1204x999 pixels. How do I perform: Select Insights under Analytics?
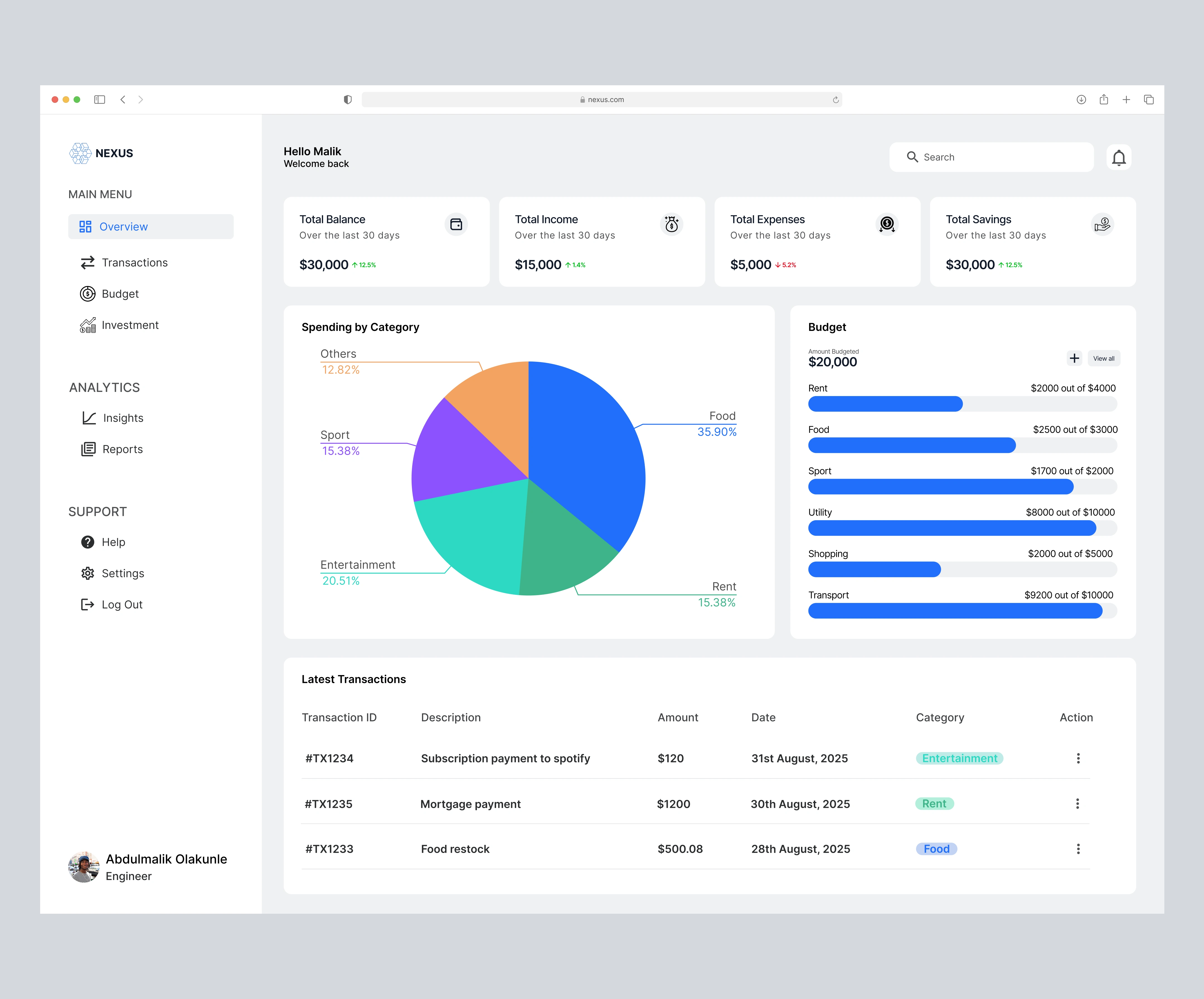click(x=123, y=418)
